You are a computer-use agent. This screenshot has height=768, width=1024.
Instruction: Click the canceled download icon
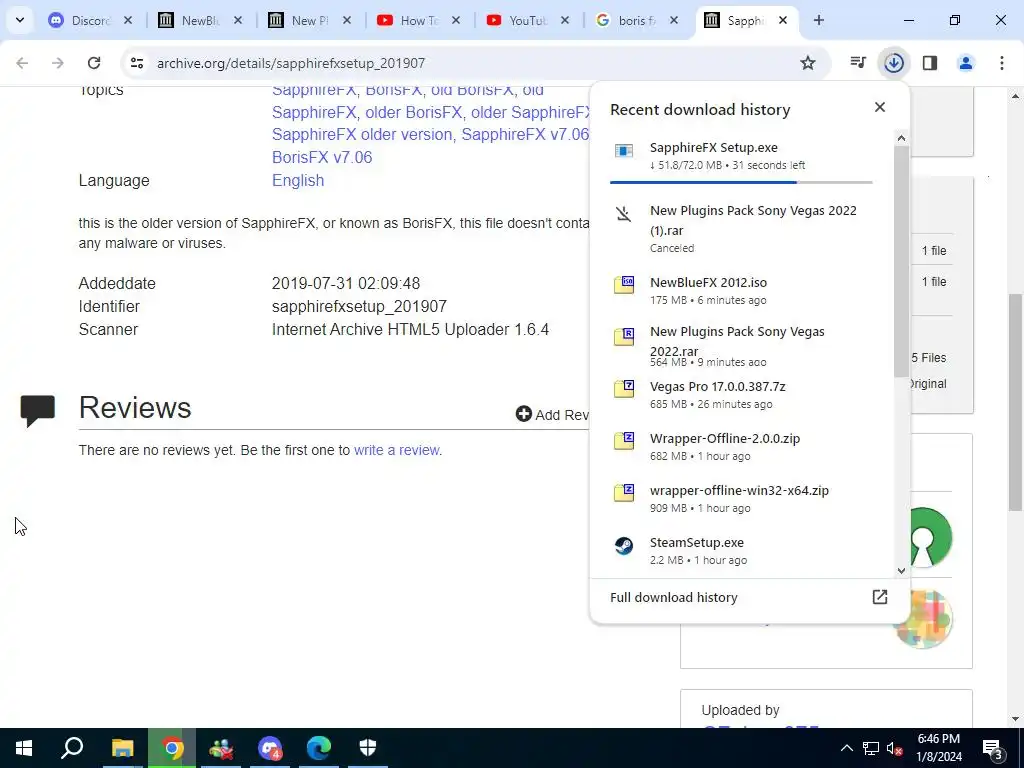[x=624, y=214]
